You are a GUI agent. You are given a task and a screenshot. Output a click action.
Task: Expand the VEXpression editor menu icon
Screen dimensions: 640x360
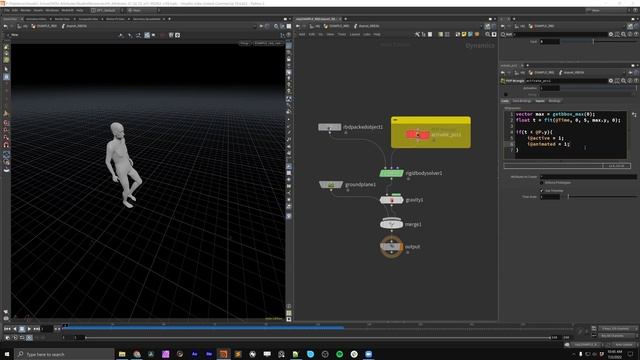[634, 115]
